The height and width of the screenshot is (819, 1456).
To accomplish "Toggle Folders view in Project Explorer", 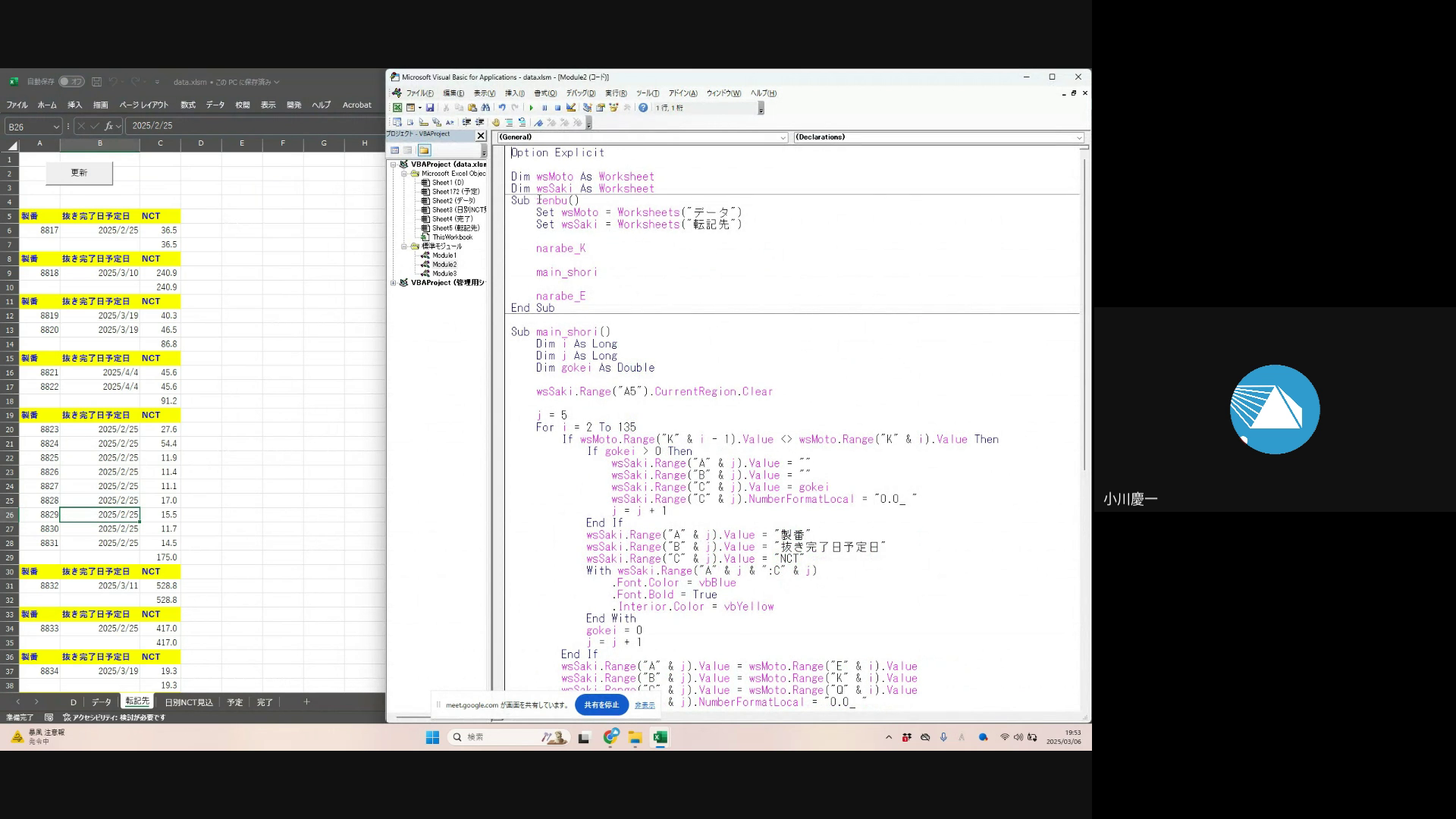I will (424, 150).
